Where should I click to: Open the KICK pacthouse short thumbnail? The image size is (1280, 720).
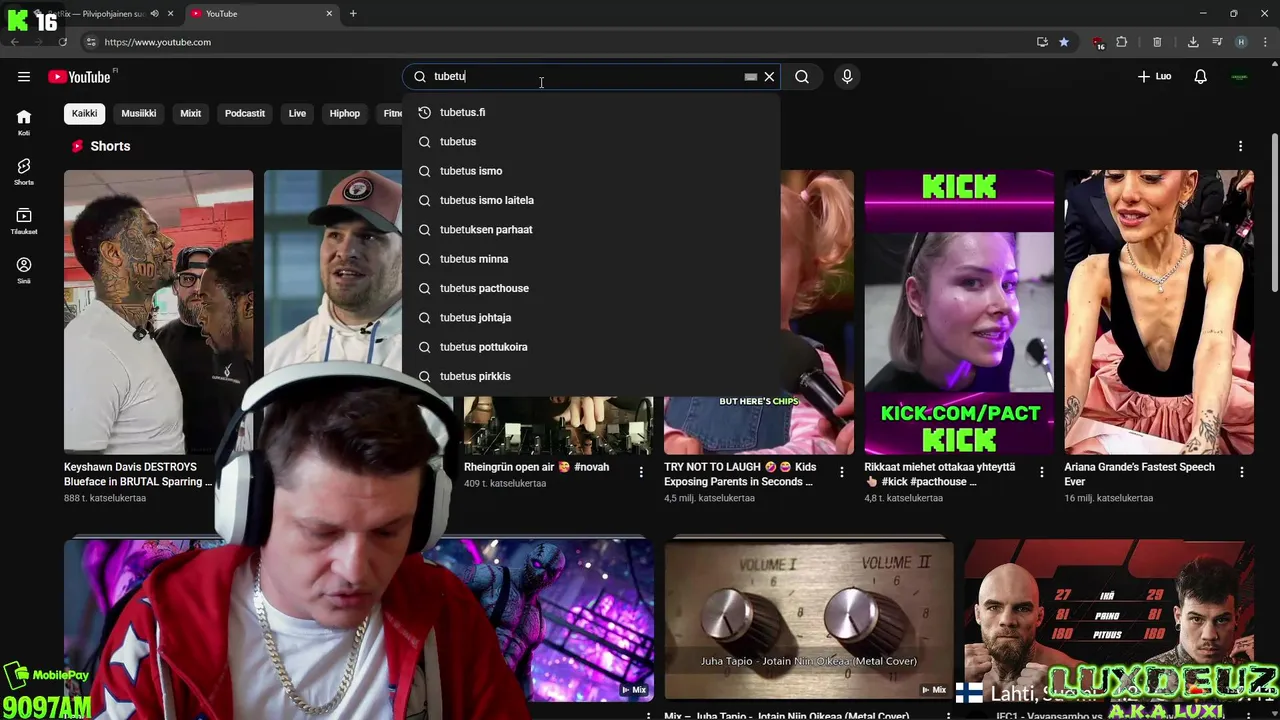point(959,312)
